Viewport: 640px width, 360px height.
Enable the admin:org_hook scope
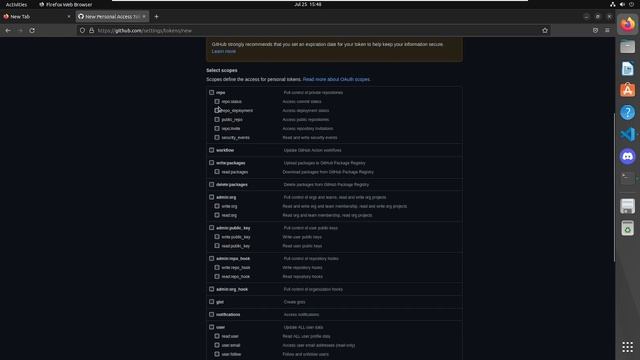[211, 289]
